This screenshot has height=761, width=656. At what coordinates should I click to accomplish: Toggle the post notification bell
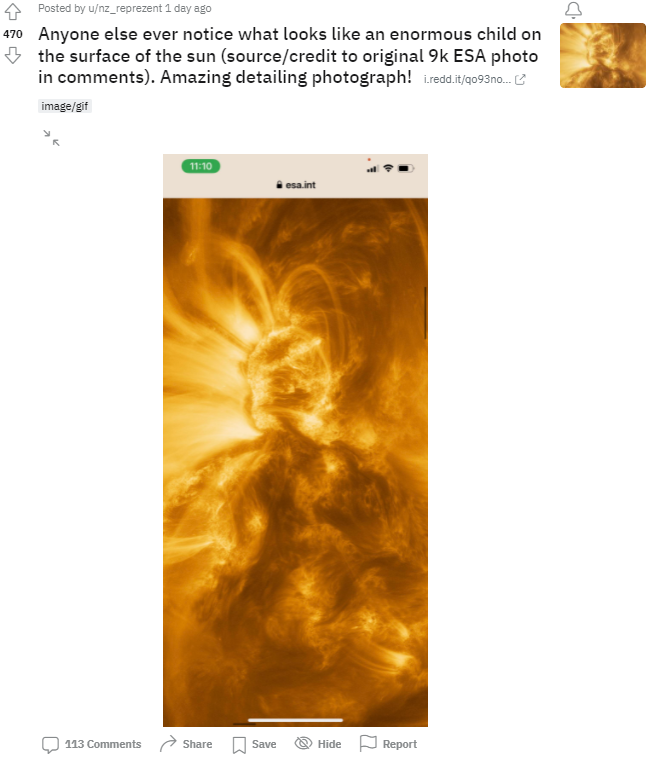click(x=574, y=10)
